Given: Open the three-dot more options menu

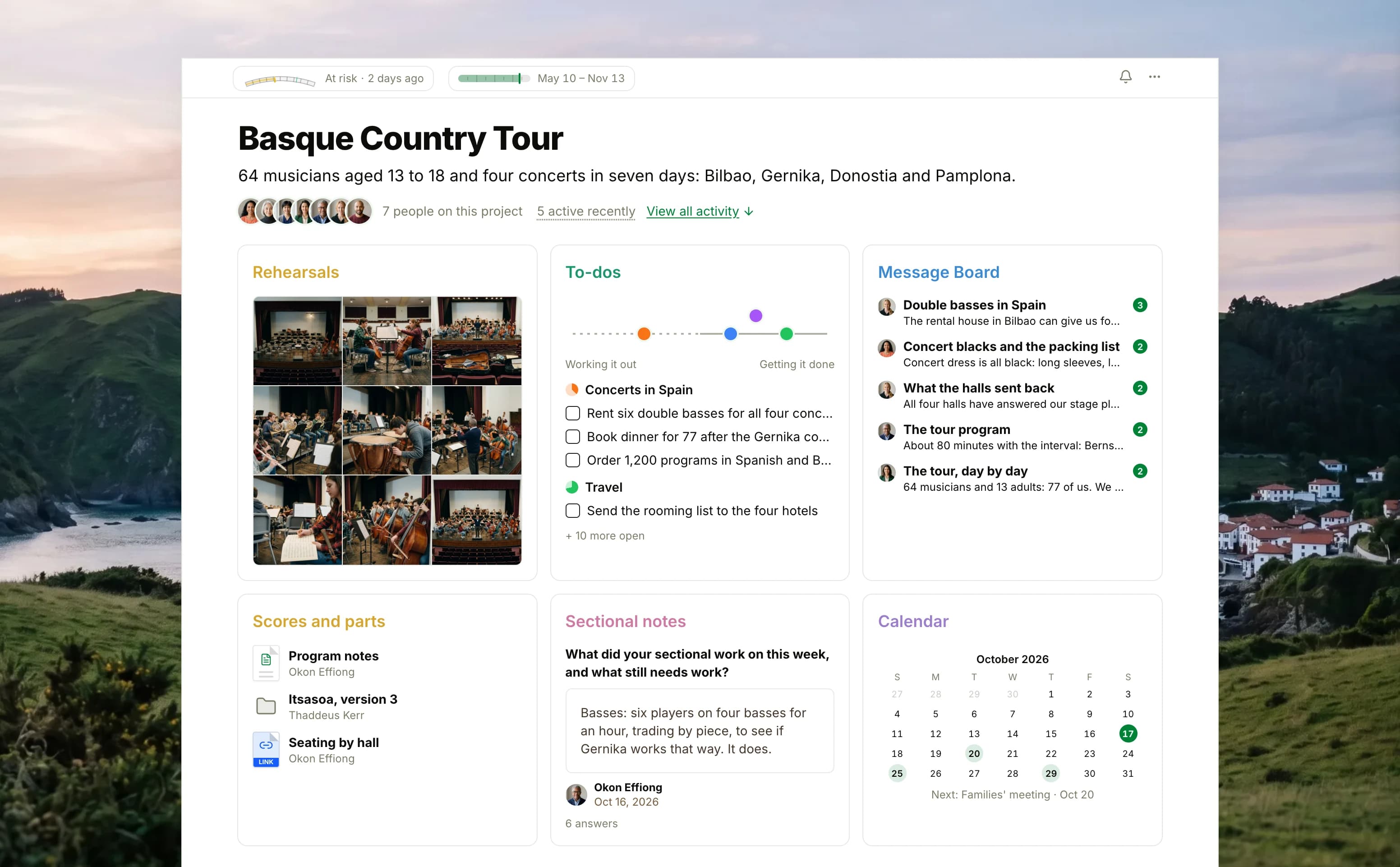Looking at the screenshot, I should point(1154,77).
